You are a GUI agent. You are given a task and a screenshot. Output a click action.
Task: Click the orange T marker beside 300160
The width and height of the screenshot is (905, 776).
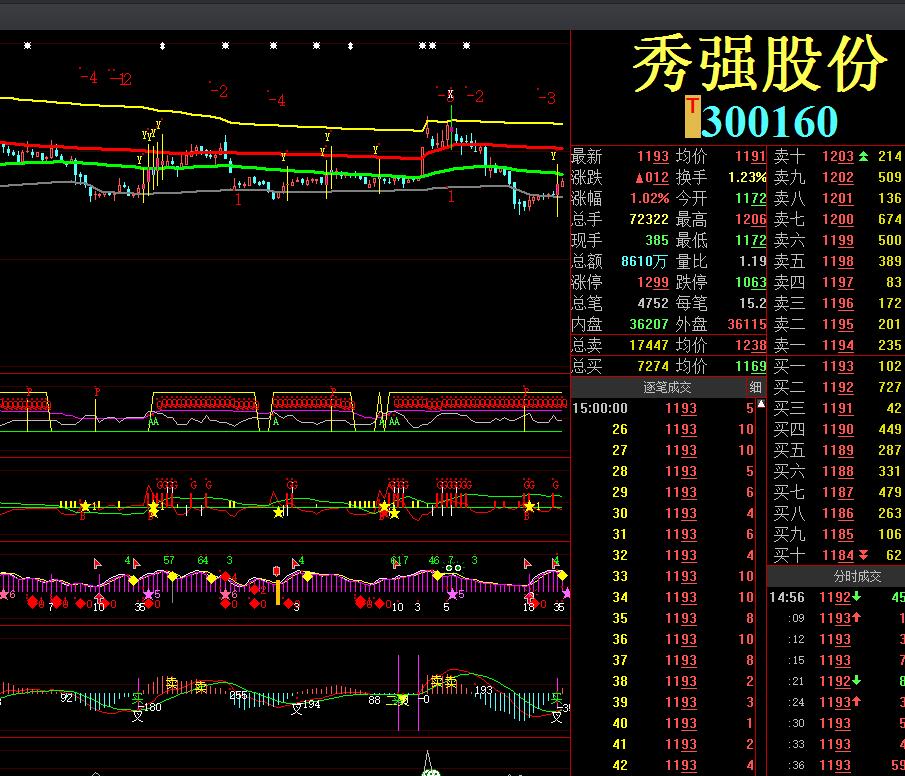[x=692, y=117]
